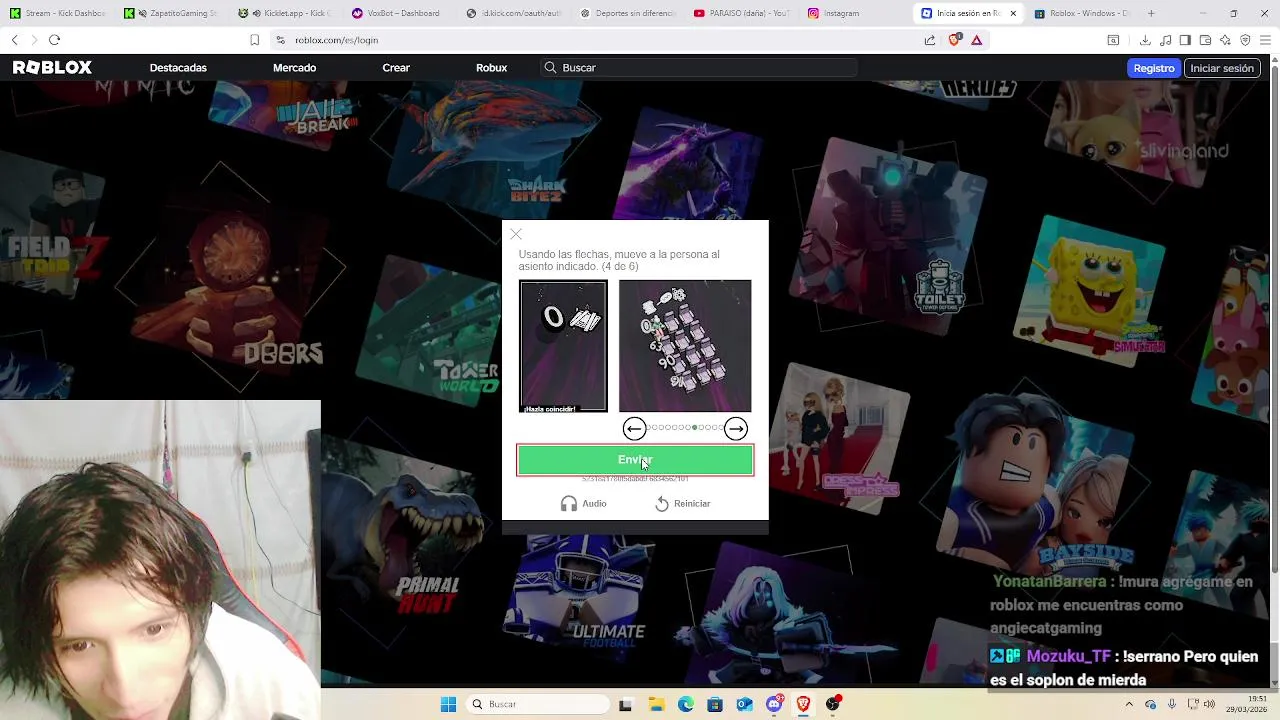Bookmark this page icon

pyautogui.click(x=255, y=40)
